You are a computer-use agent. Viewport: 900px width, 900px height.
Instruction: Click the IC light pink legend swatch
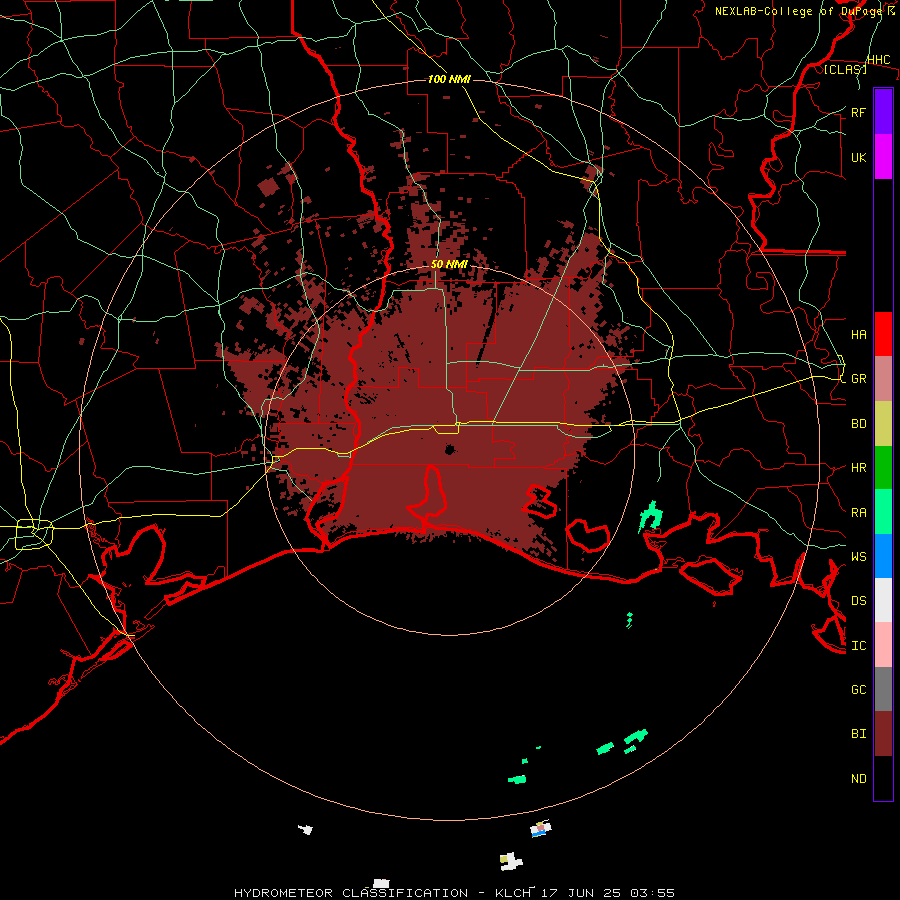tap(883, 645)
